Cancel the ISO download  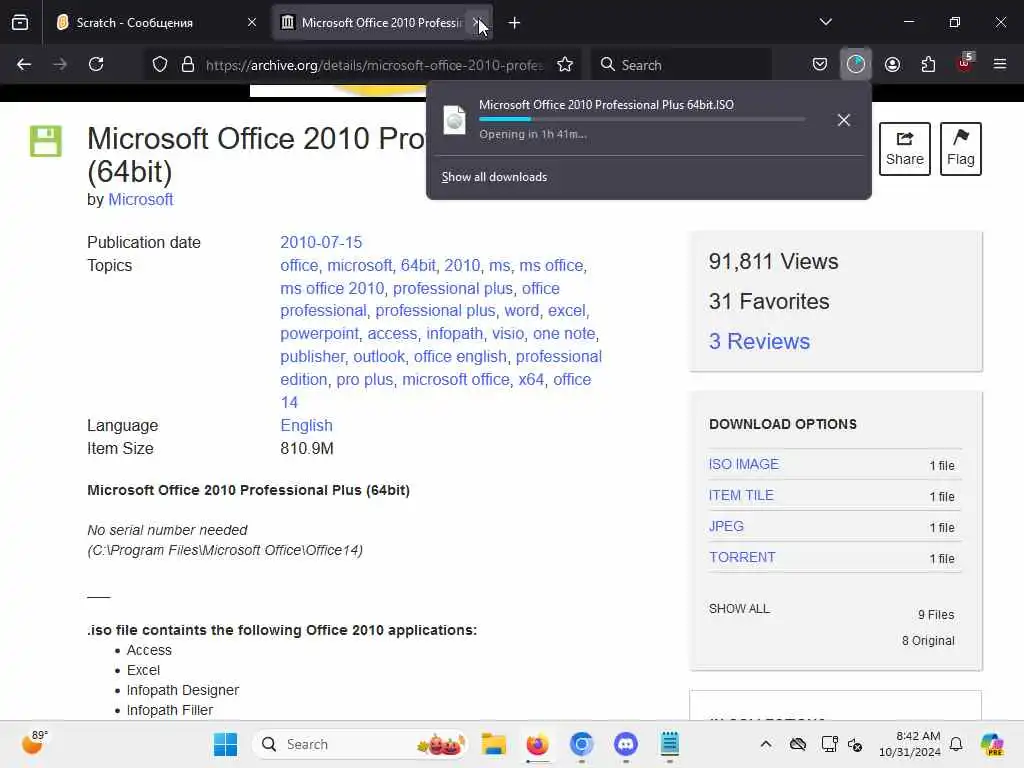point(844,120)
